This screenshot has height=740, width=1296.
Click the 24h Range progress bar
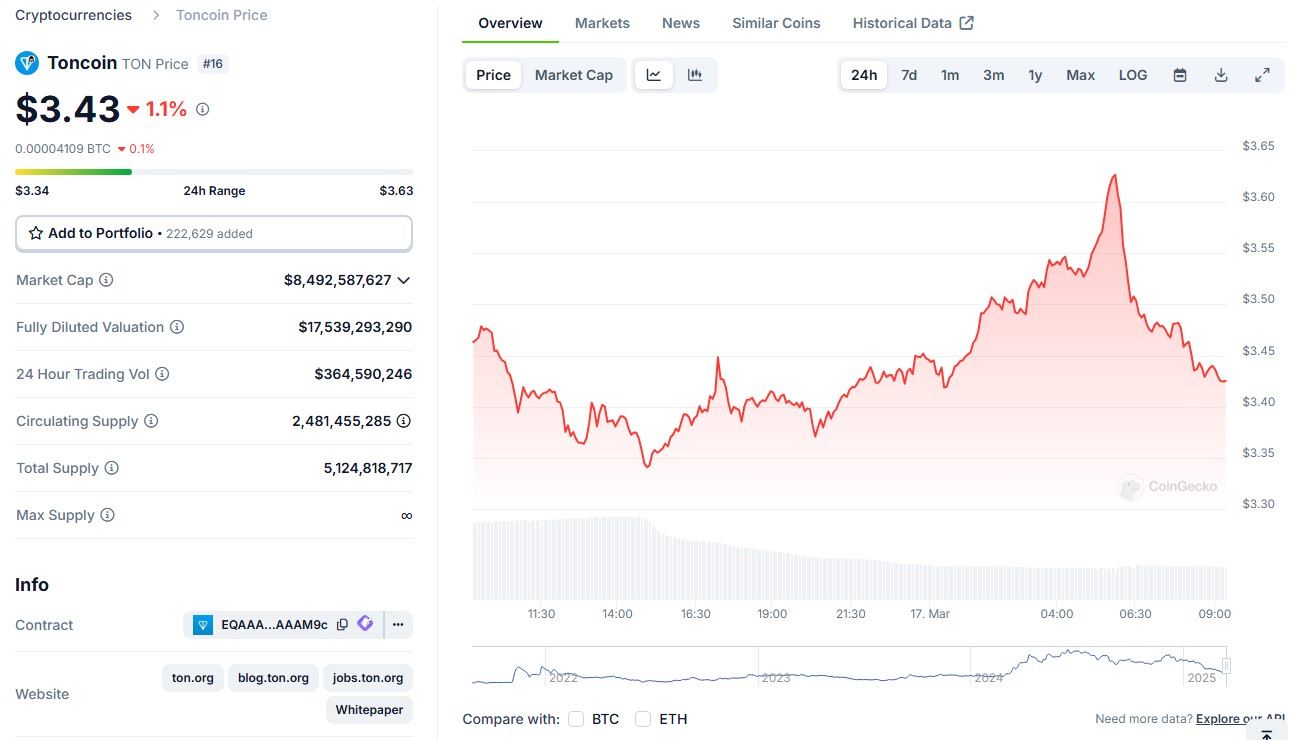pyautogui.click(x=214, y=172)
